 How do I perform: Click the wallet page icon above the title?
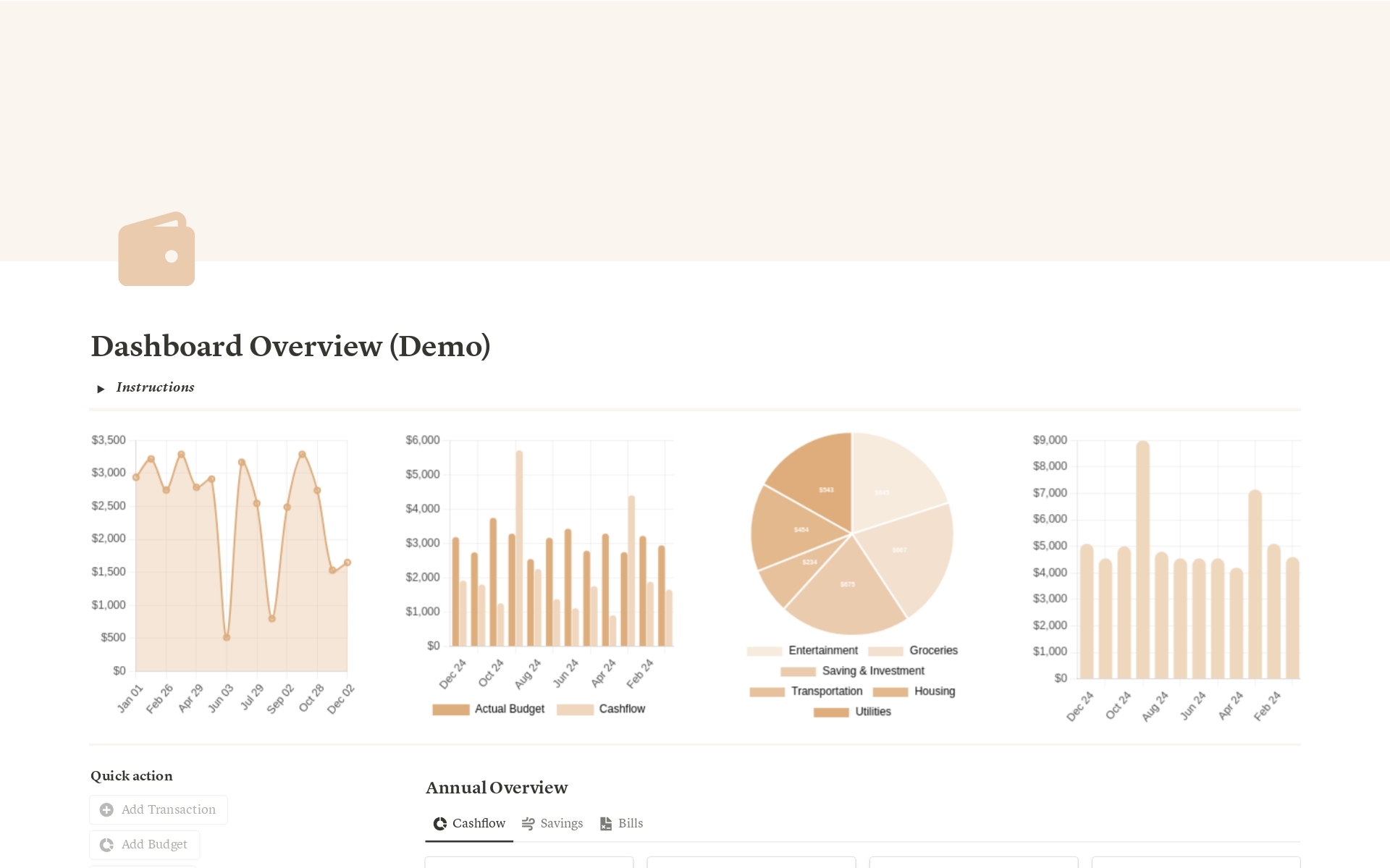tap(156, 249)
